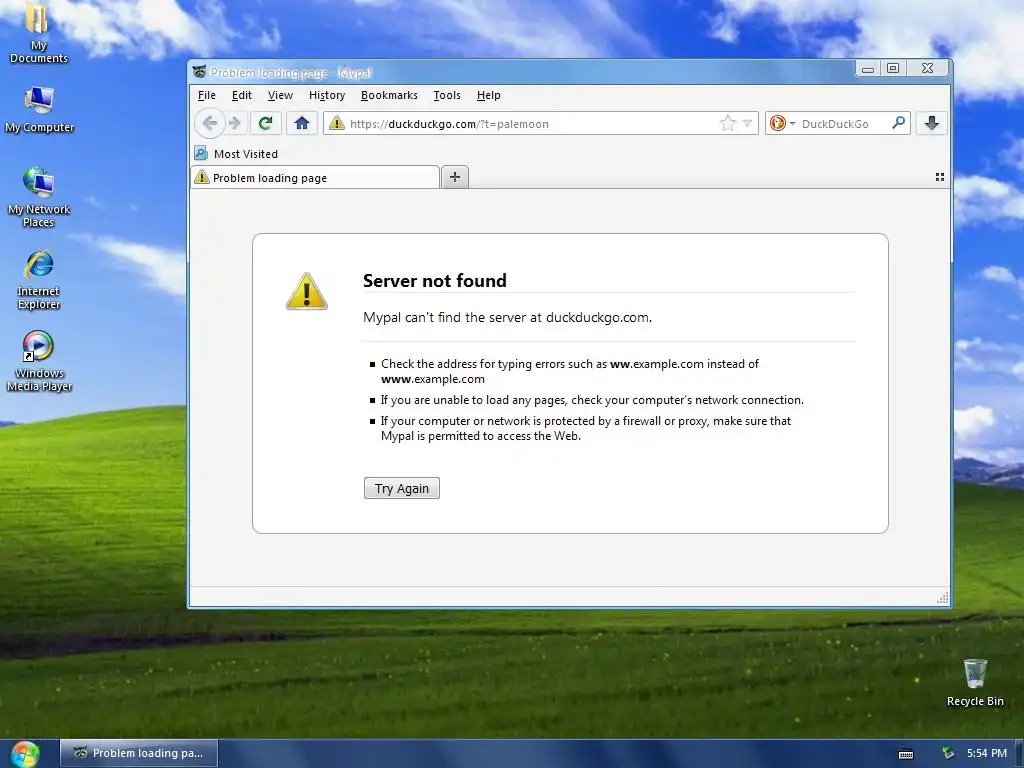Image resolution: width=1024 pixels, height=768 pixels.
Task: Click the tray icon beside the clock
Action: (x=948, y=753)
